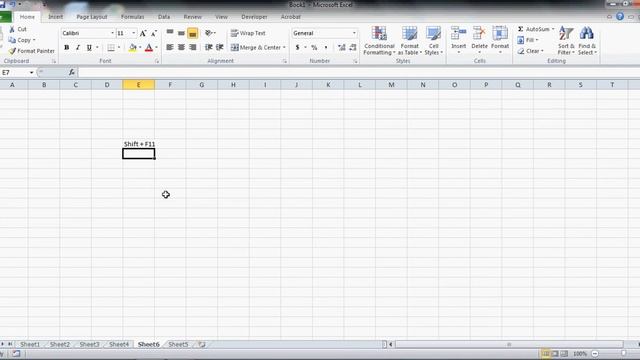This screenshot has height=360, width=640.
Task: Switch to the Sheet1 worksheet tab
Action: [30, 344]
